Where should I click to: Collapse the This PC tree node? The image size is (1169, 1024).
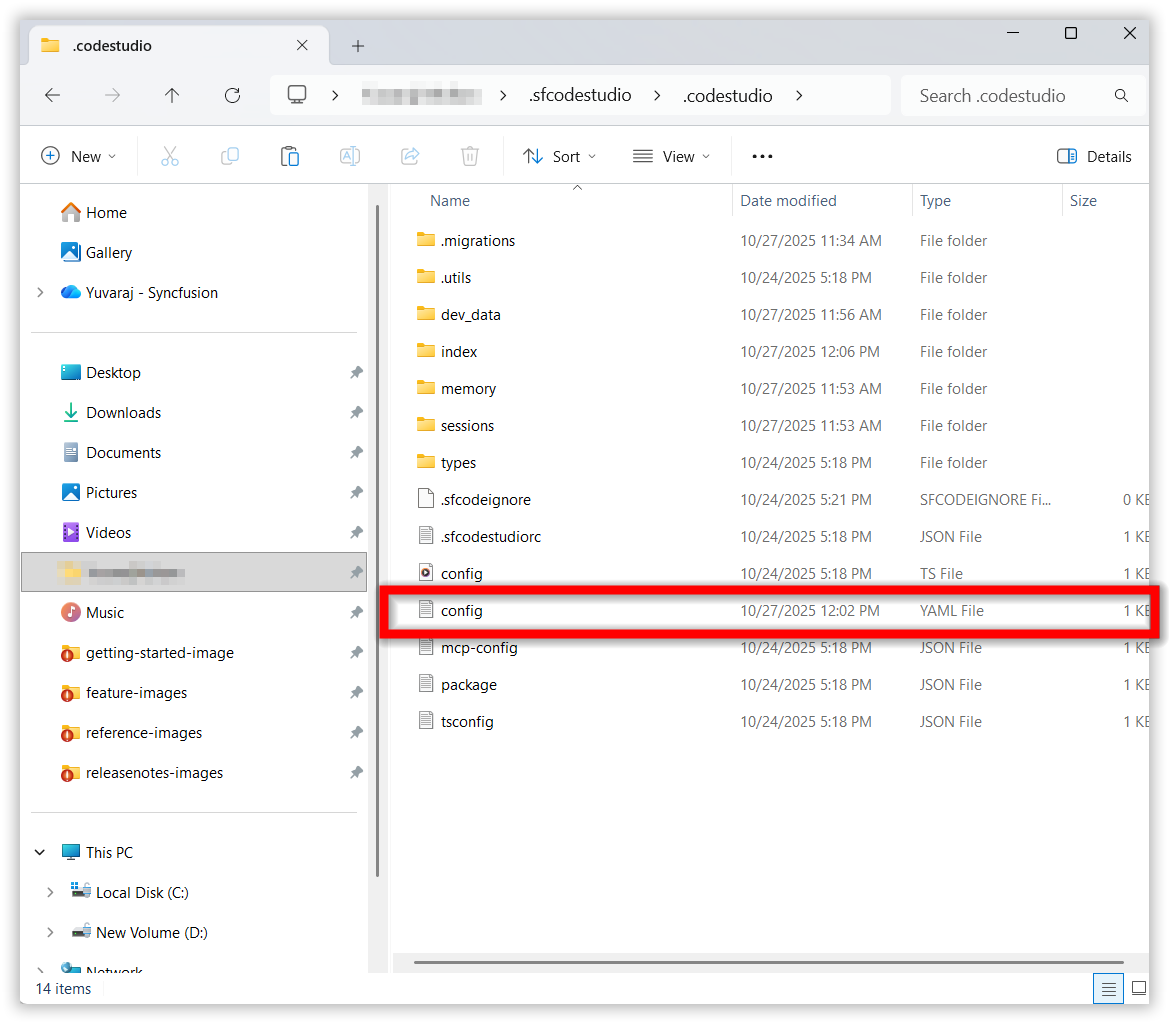click(x=40, y=853)
